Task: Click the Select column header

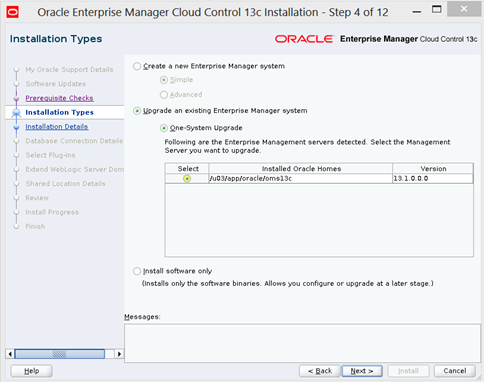Action: [187, 169]
